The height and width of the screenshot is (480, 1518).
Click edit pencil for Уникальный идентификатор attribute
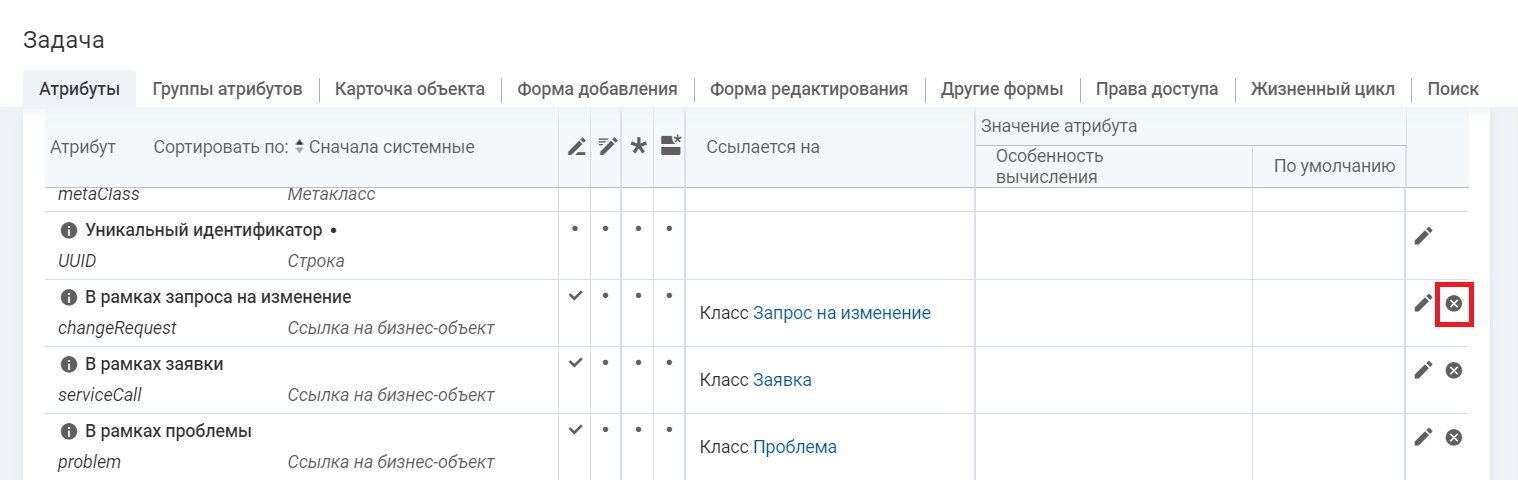1423,236
